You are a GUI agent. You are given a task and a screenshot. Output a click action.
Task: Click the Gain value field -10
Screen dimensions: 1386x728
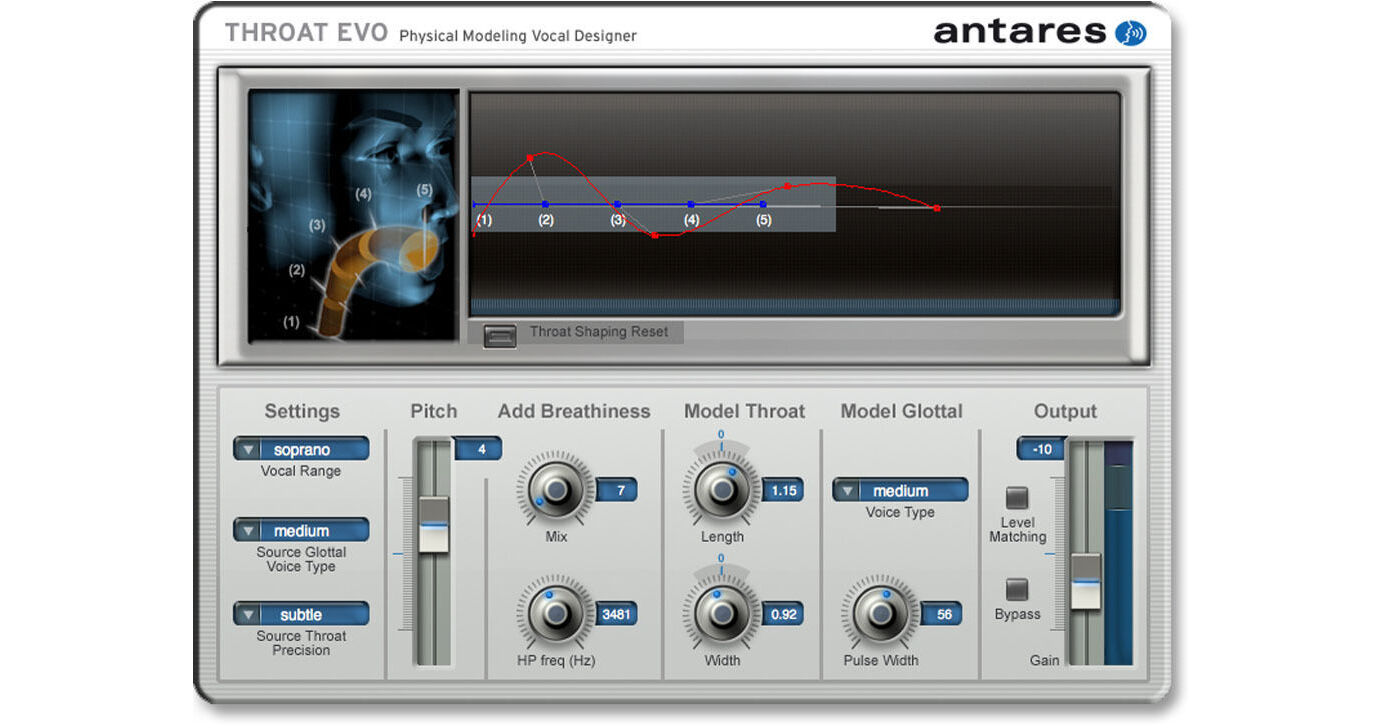1042,449
